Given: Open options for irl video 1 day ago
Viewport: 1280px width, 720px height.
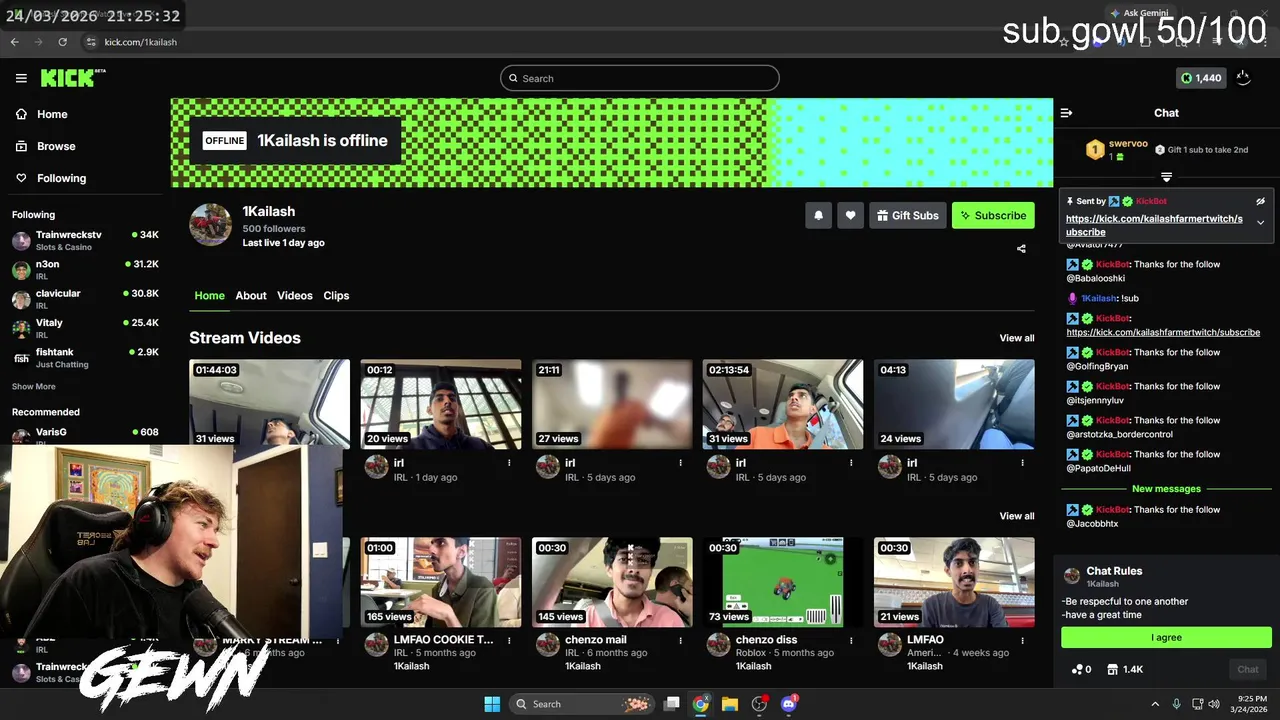Looking at the screenshot, I should [509, 463].
